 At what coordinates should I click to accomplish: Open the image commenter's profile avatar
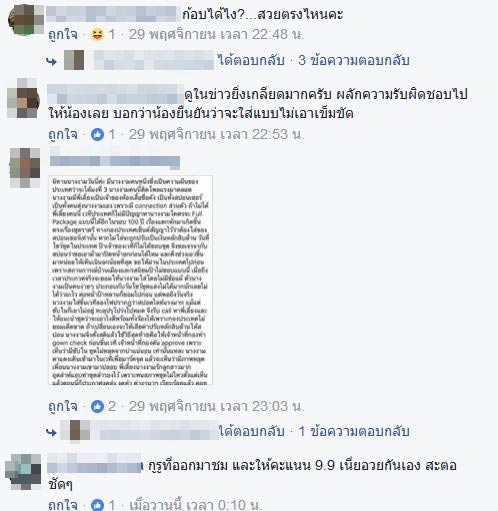pos(25,168)
